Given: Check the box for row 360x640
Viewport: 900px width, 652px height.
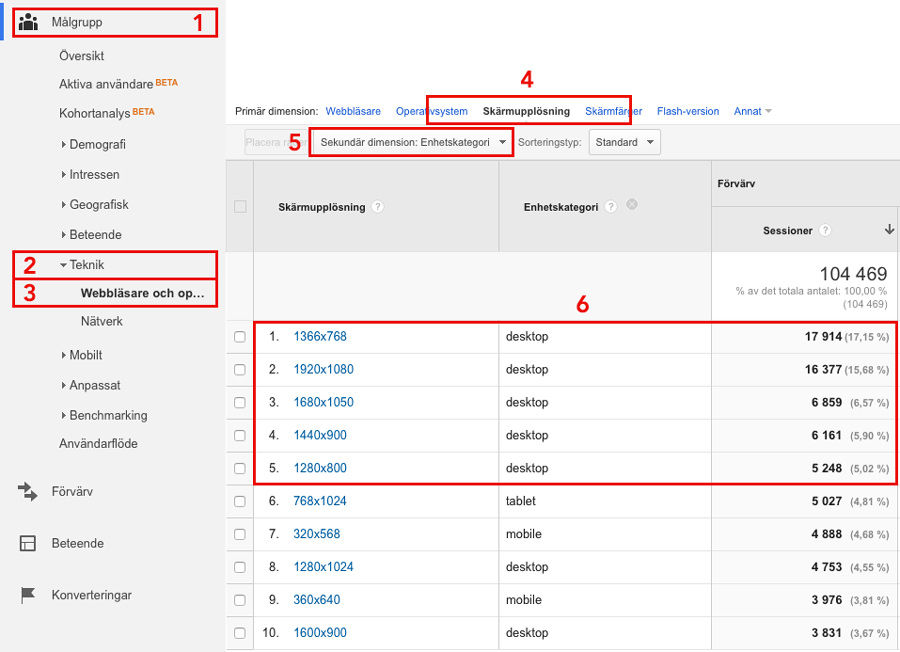Looking at the screenshot, I should click(240, 600).
